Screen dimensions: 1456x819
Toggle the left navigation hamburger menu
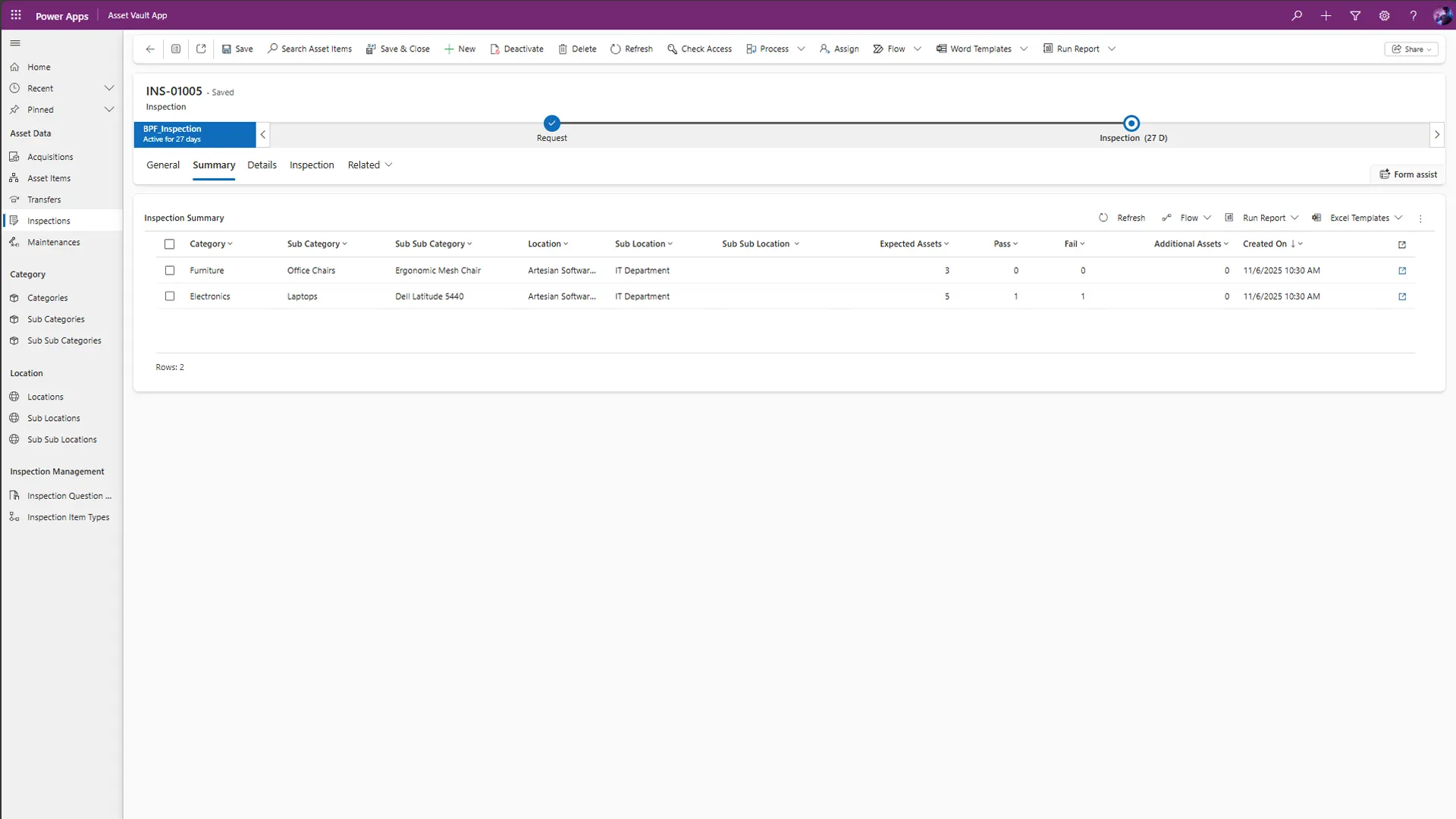(x=15, y=43)
